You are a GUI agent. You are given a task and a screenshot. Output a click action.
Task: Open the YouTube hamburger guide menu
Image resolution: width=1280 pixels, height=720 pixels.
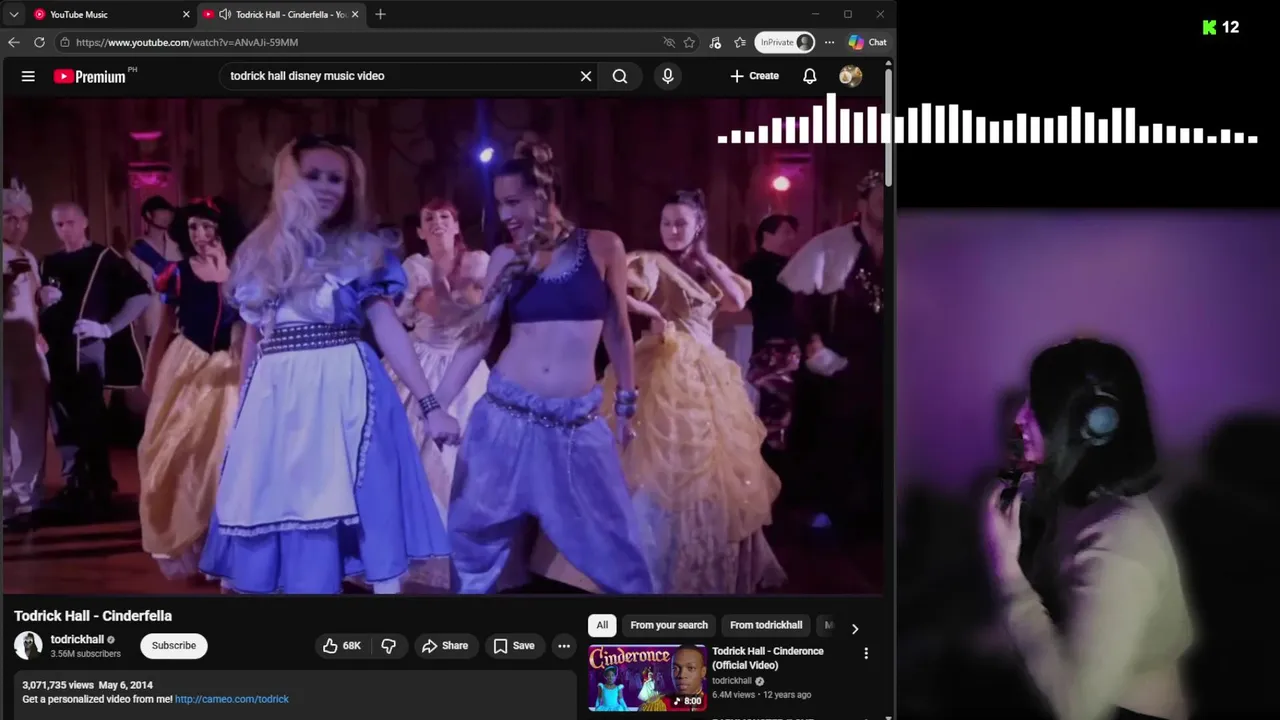point(28,76)
